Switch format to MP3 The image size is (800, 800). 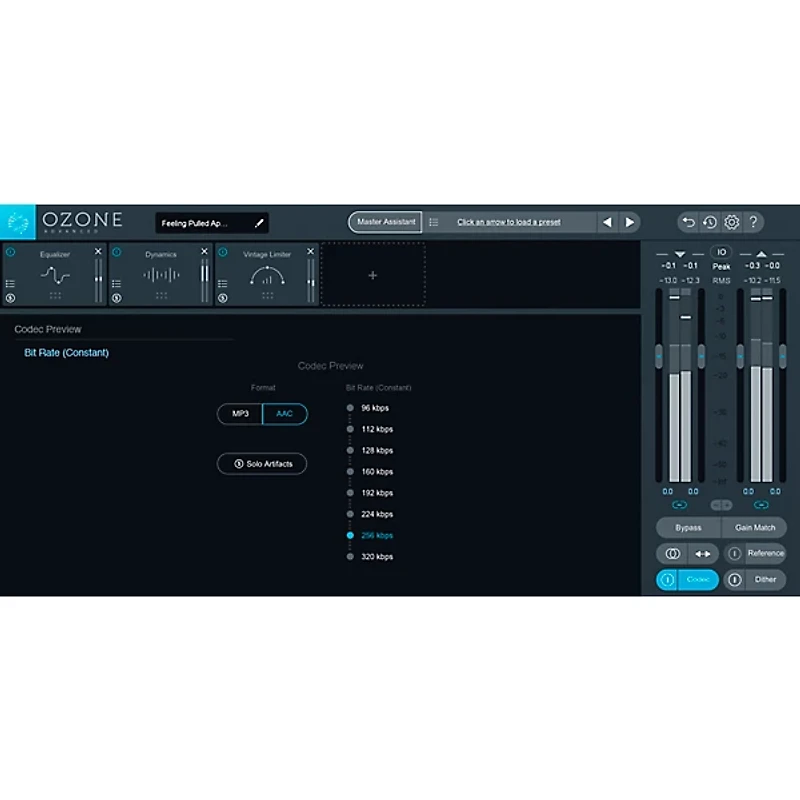pyautogui.click(x=239, y=414)
